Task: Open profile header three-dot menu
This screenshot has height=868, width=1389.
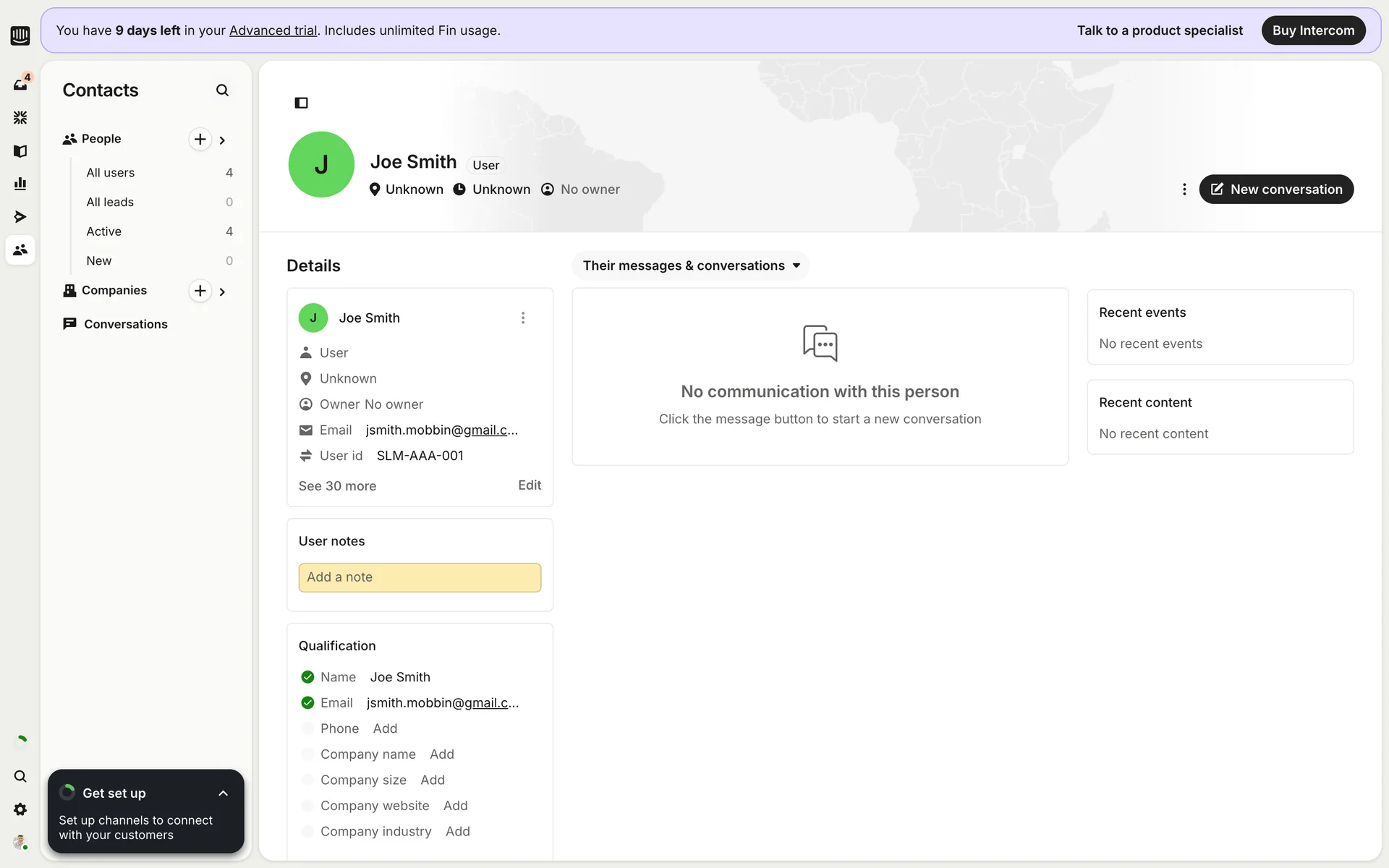Action: tap(1184, 190)
